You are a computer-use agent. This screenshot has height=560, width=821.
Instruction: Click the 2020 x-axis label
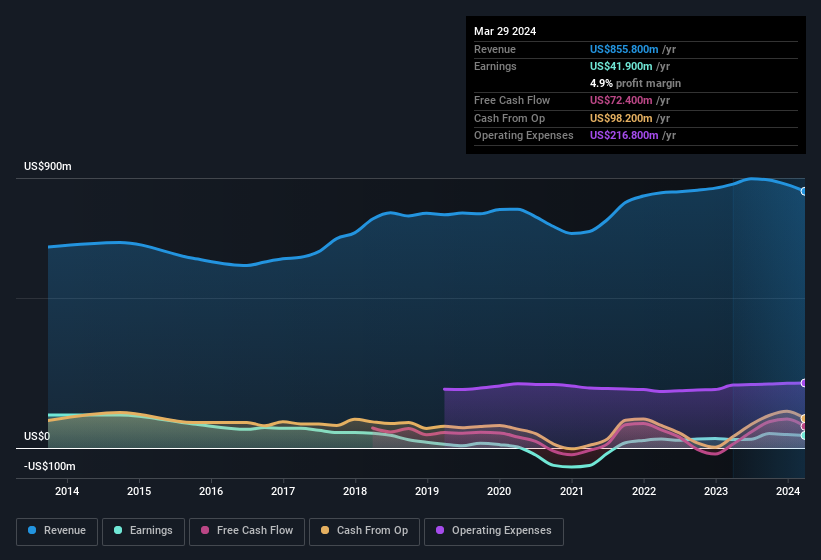[499, 491]
